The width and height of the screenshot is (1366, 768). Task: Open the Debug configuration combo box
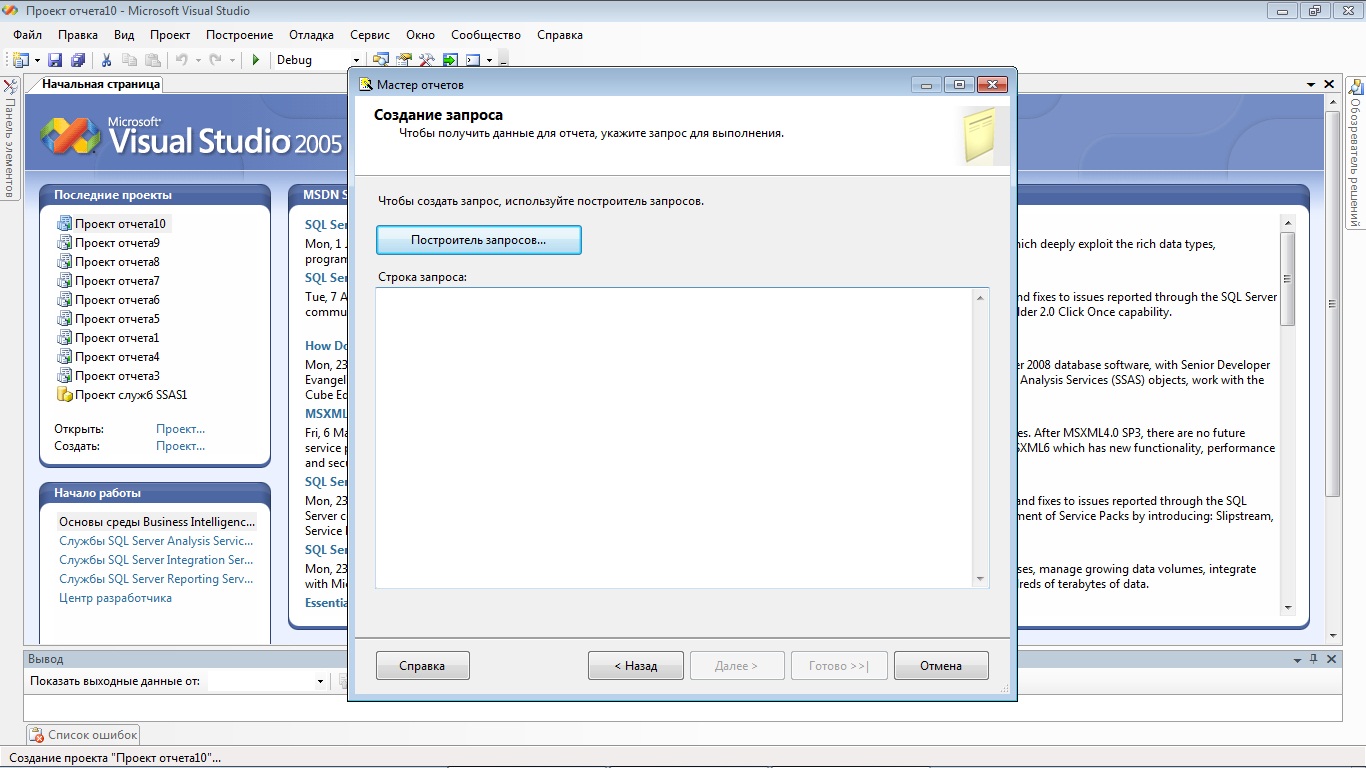point(318,60)
